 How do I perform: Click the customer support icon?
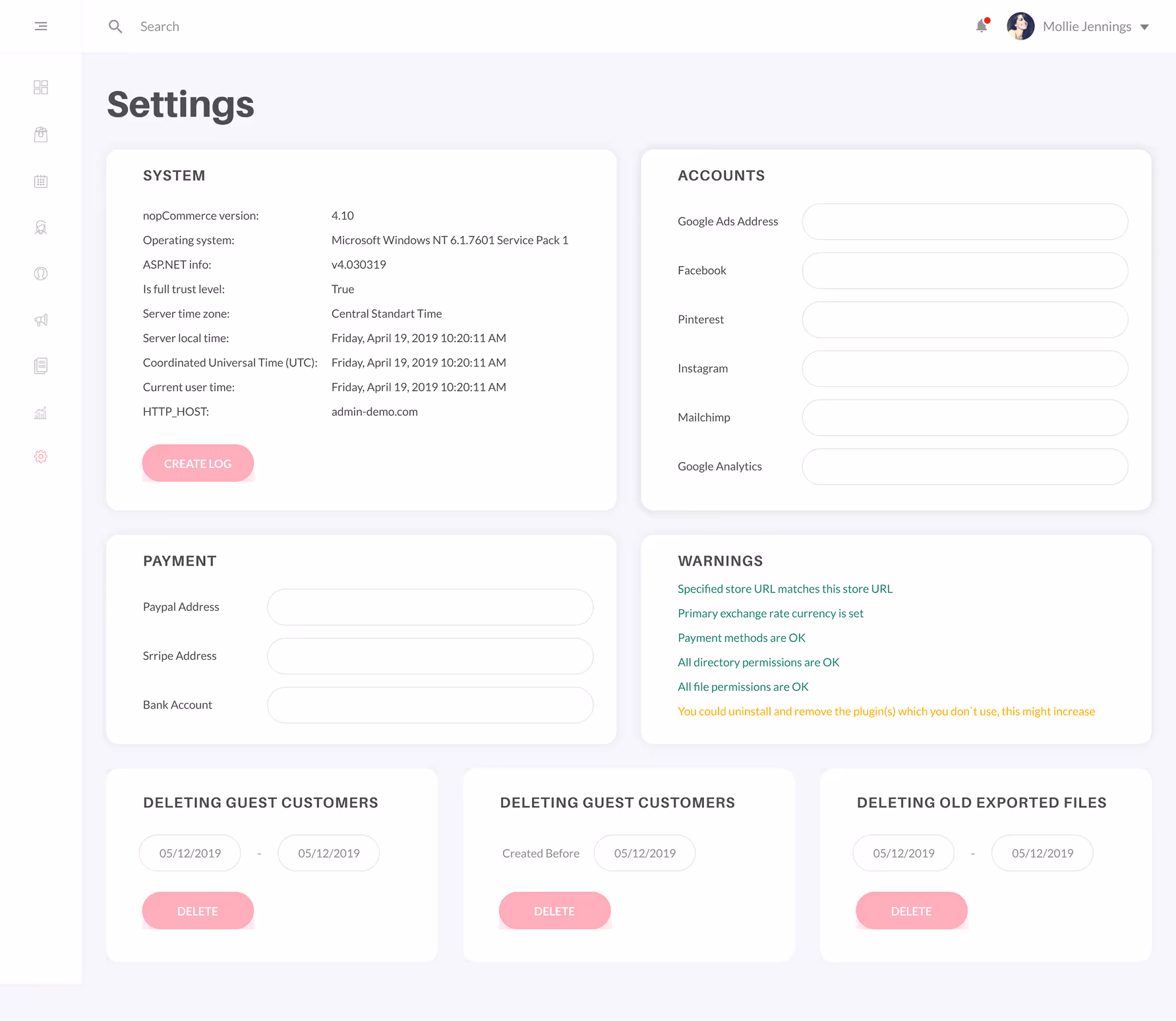[40, 227]
